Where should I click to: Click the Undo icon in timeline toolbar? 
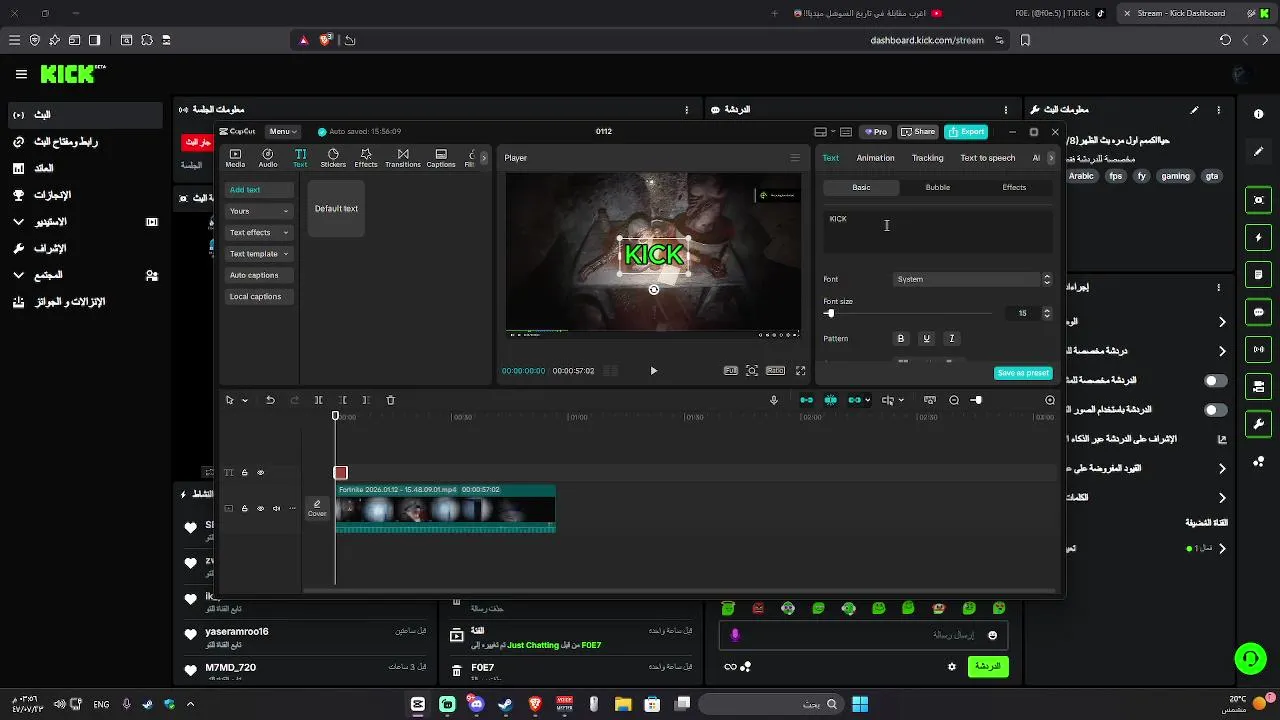click(270, 400)
